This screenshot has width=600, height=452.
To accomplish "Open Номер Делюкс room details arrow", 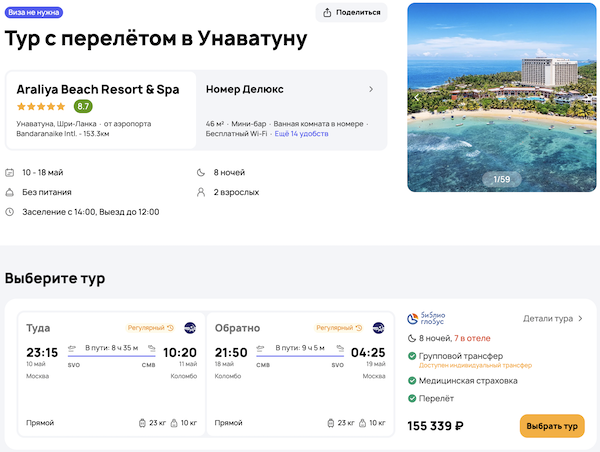I will pos(371,89).
